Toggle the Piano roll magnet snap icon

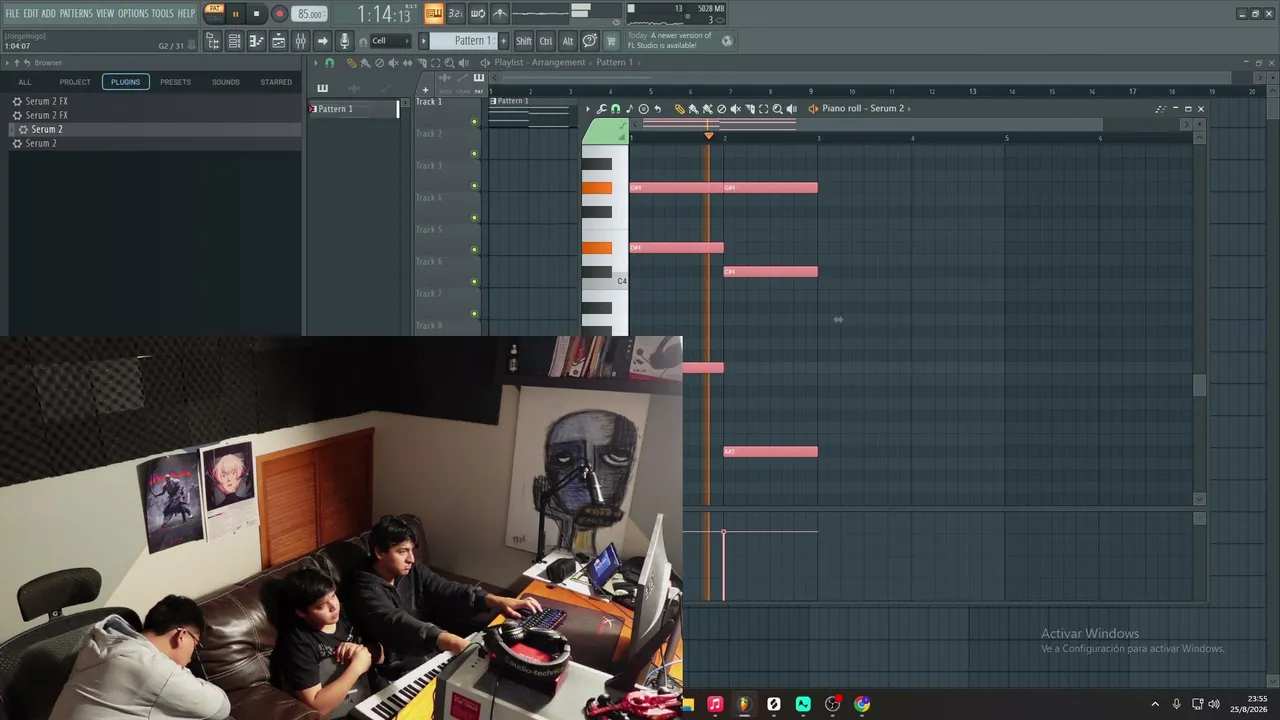click(615, 109)
